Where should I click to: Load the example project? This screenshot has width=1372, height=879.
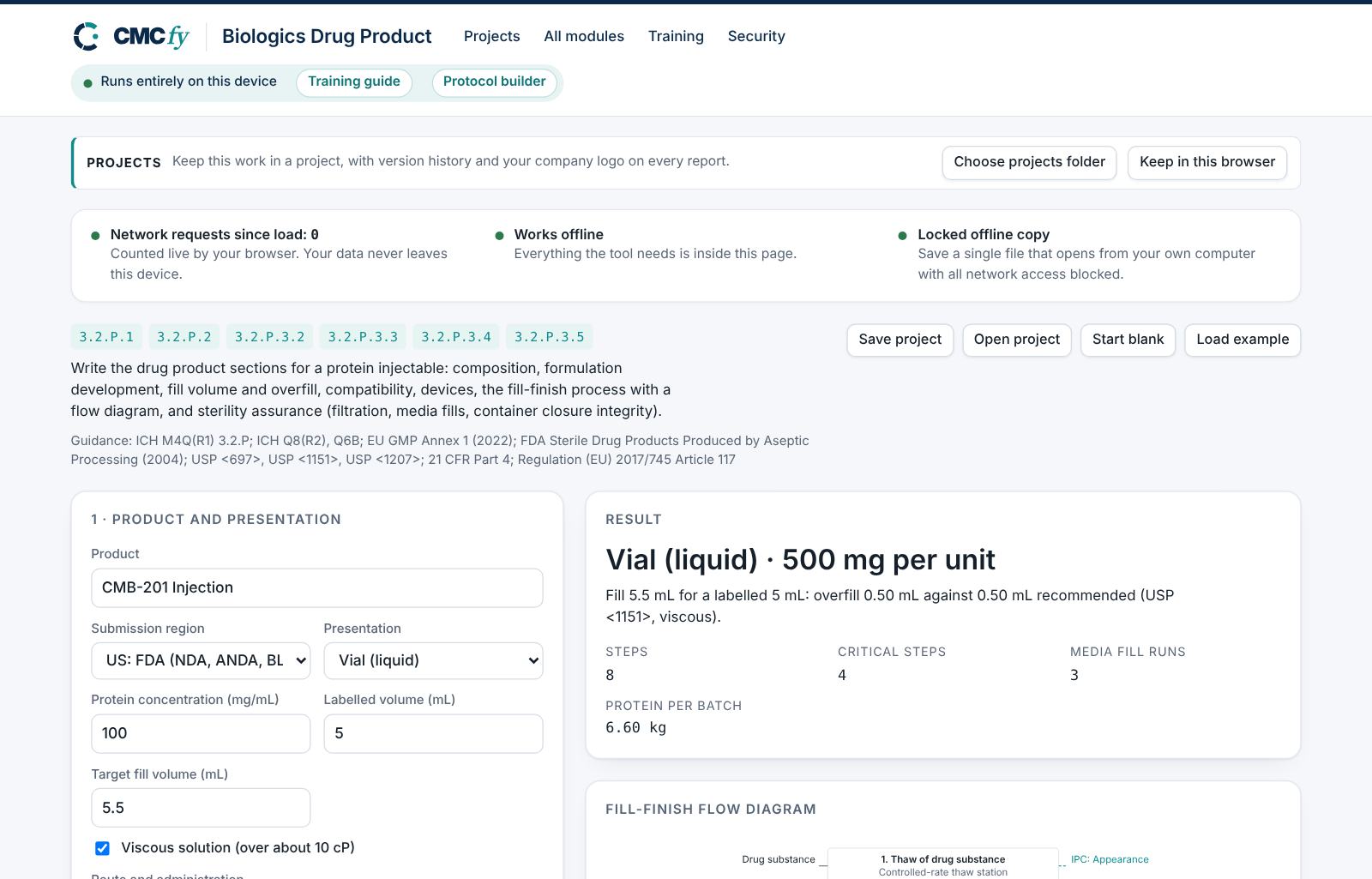[x=1243, y=340]
